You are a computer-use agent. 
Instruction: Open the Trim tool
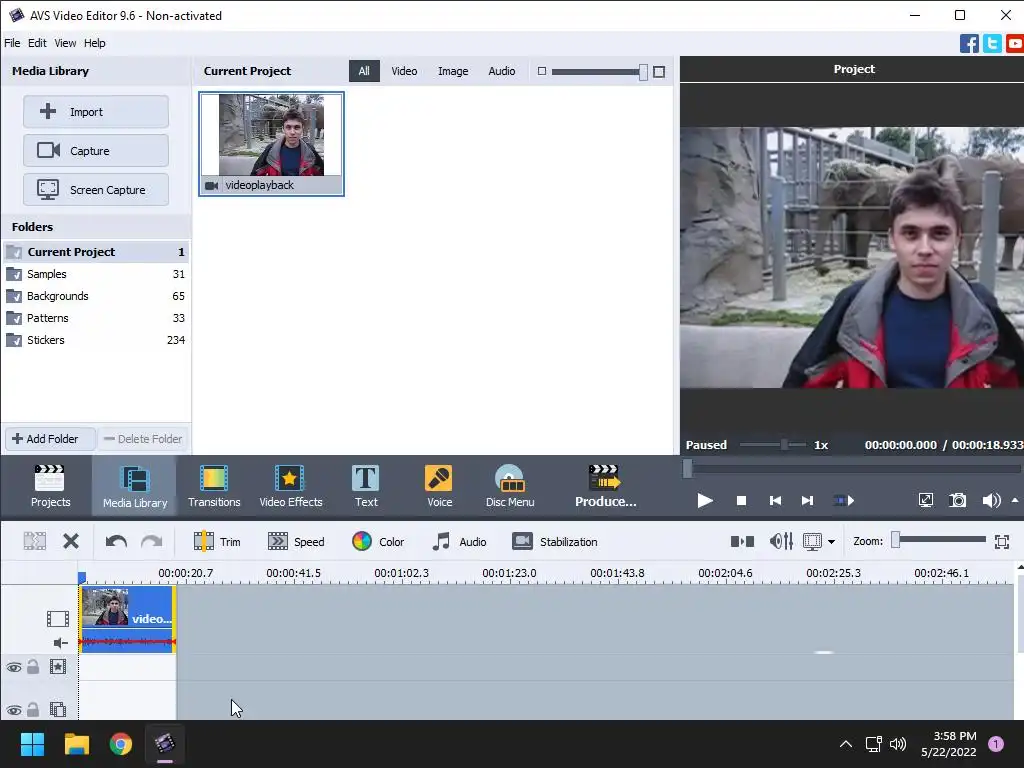tap(217, 541)
